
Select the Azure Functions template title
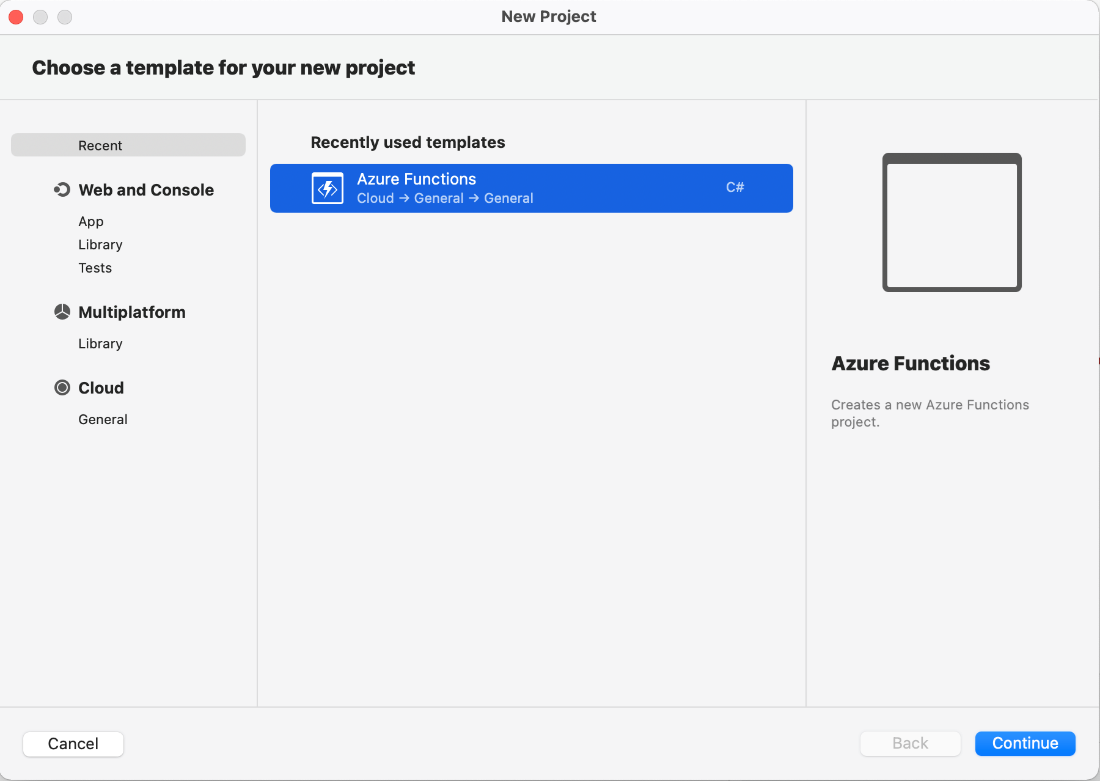pos(417,179)
